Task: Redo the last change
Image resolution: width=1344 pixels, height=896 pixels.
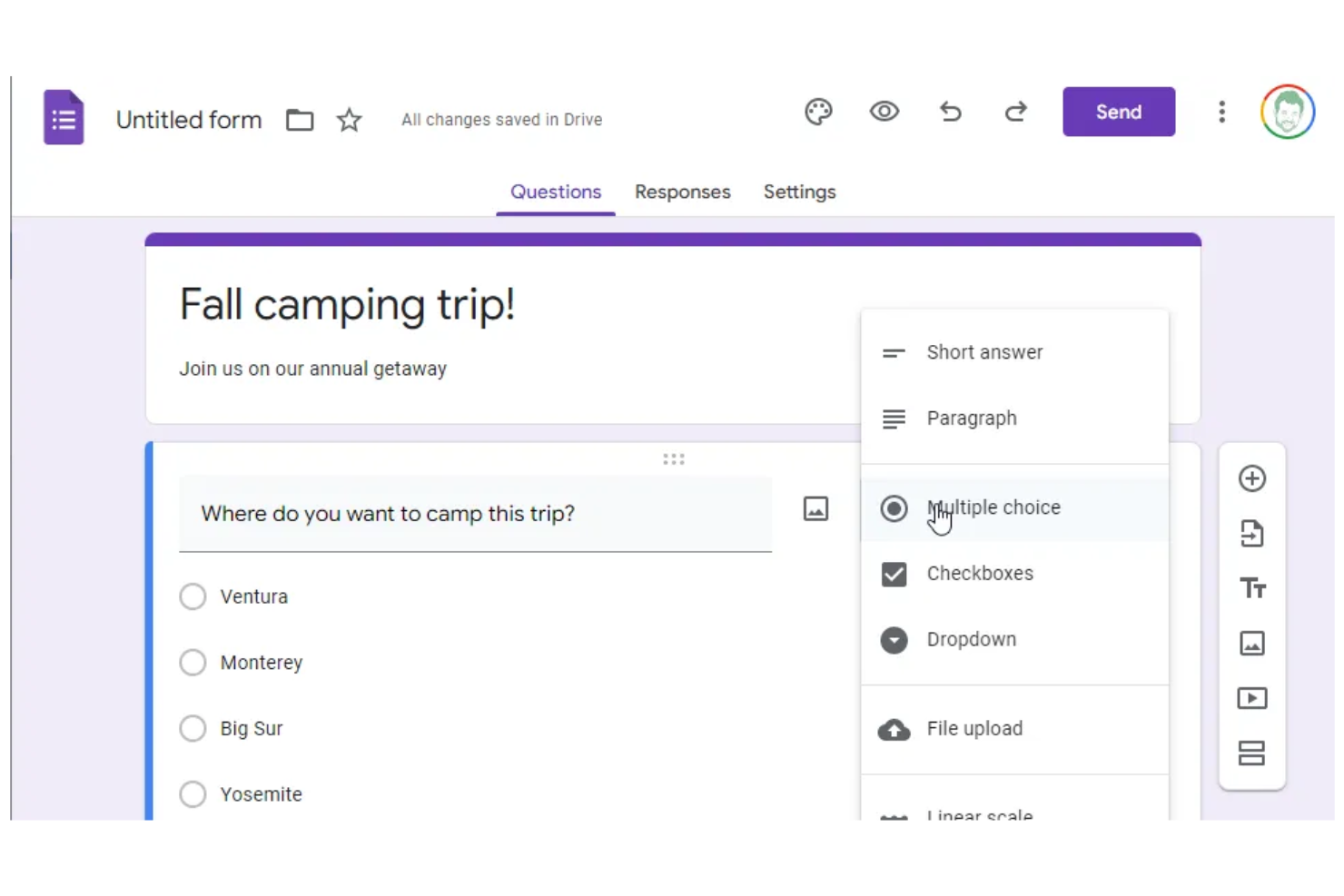Action: point(1015,112)
